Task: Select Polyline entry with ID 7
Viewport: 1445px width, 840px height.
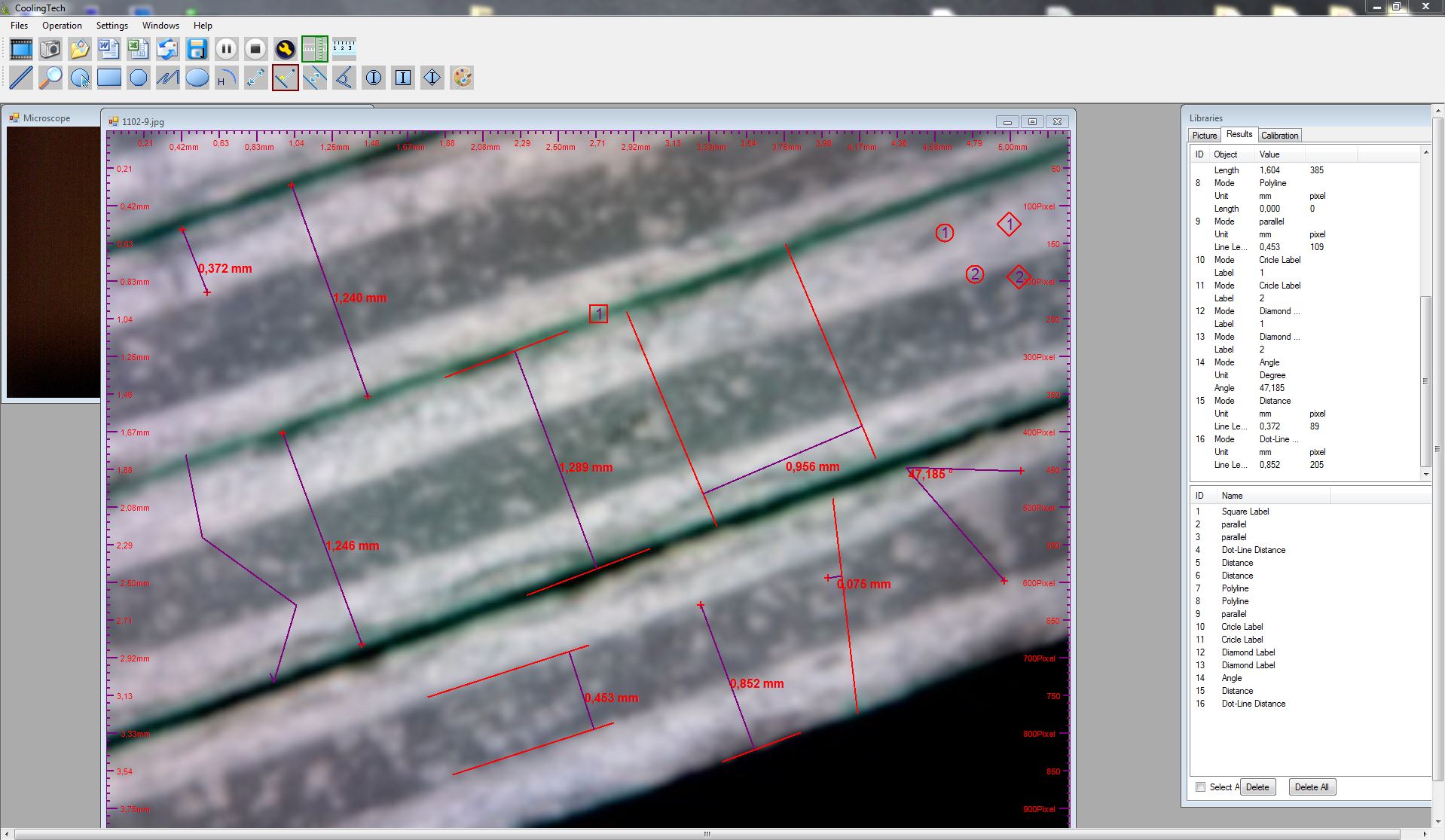Action: point(1236,588)
